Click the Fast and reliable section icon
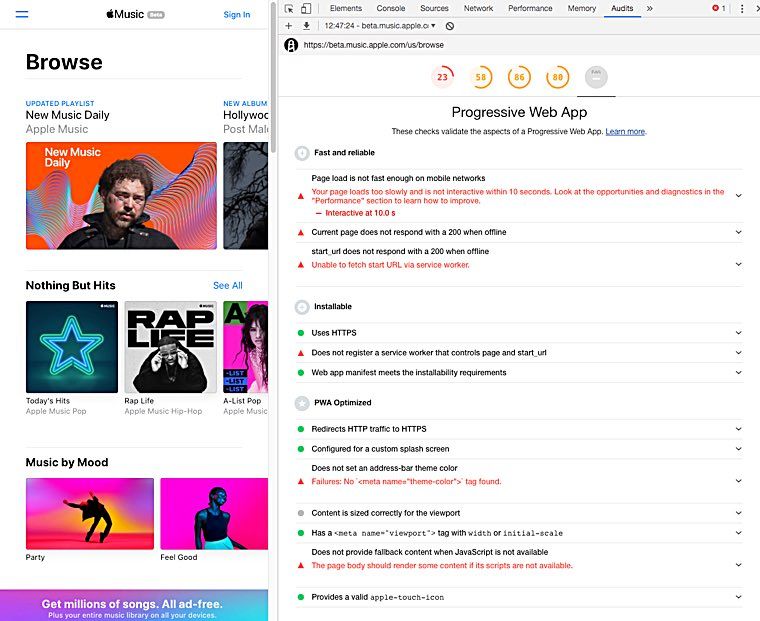 pyautogui.click(x=301, y=153)
